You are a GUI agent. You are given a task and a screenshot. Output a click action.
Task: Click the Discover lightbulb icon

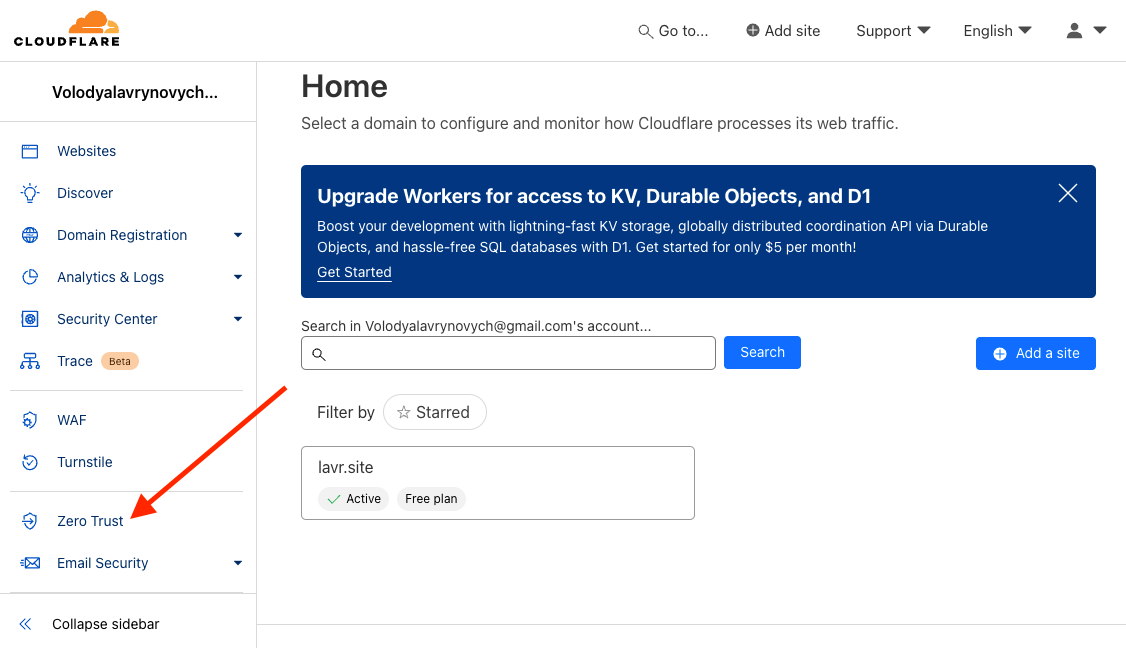[30, 193]
